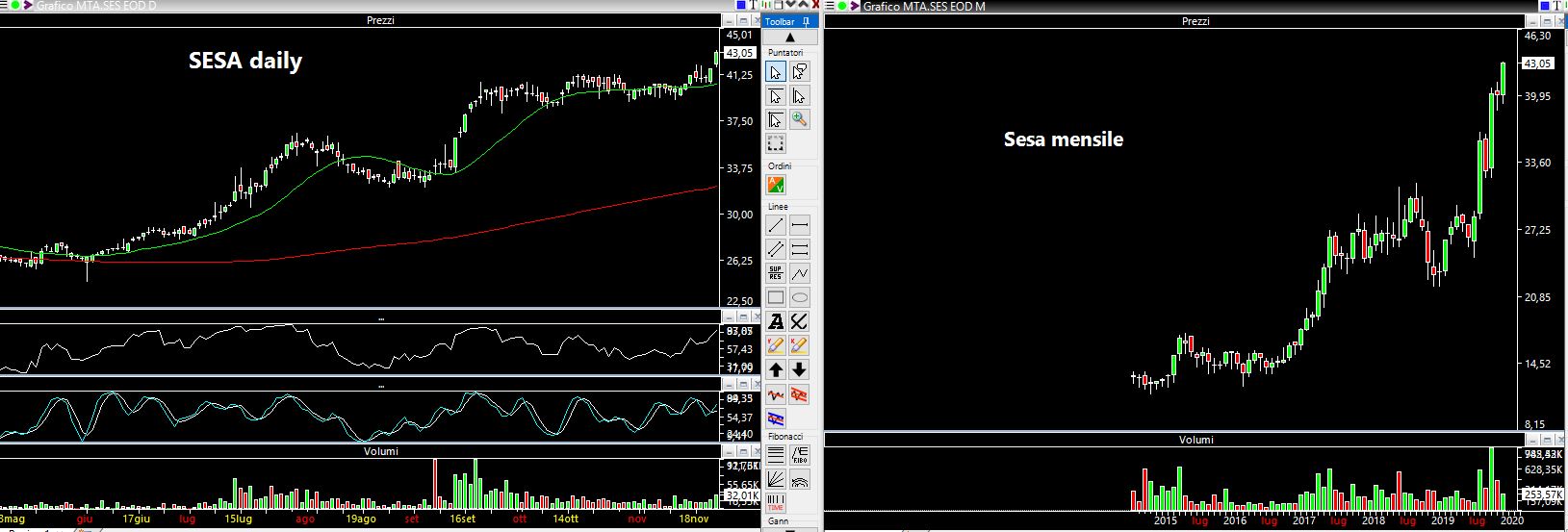Viewport: 1568px width, 532px height.
Task: Select the red wave line tool
Action: pyautogui.click(x=776, y=394)
